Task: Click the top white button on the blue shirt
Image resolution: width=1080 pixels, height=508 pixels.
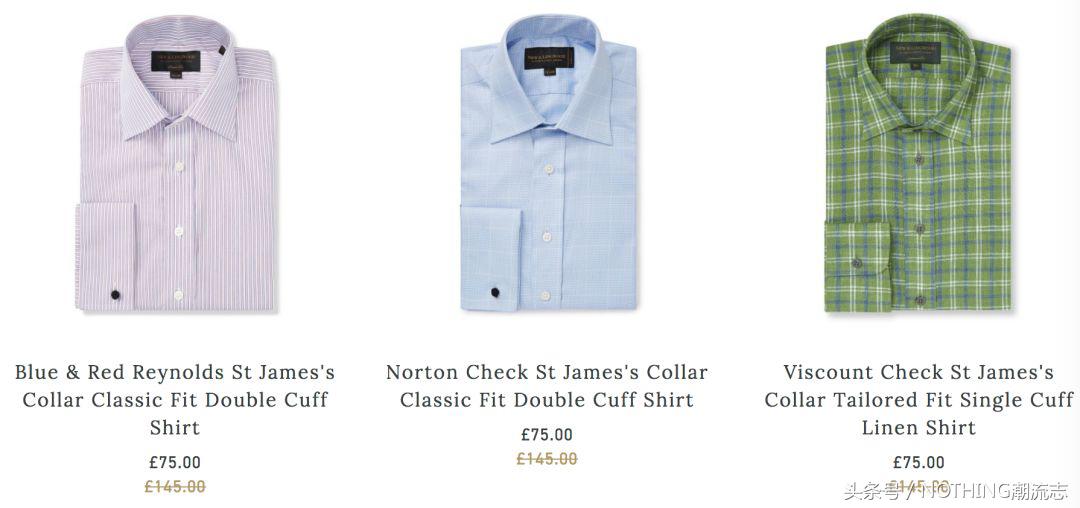Action: (549, 169)
